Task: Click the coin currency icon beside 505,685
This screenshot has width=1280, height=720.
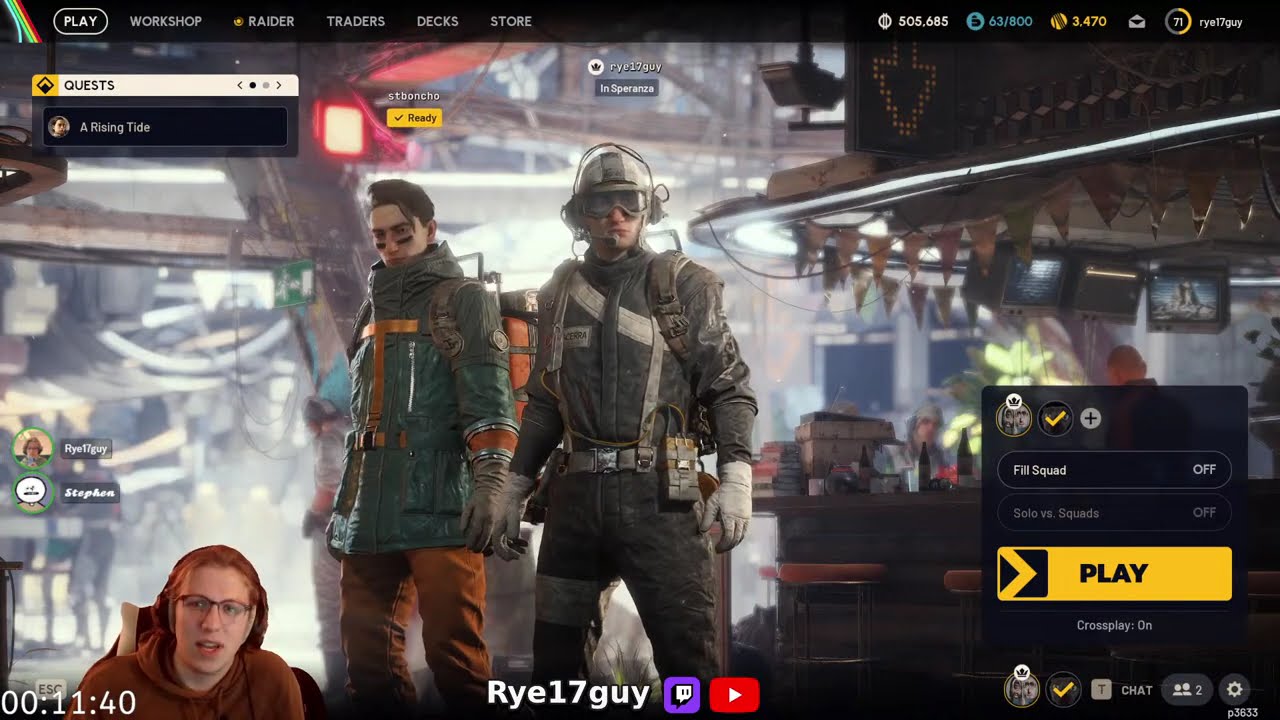Action: (884, 21)
